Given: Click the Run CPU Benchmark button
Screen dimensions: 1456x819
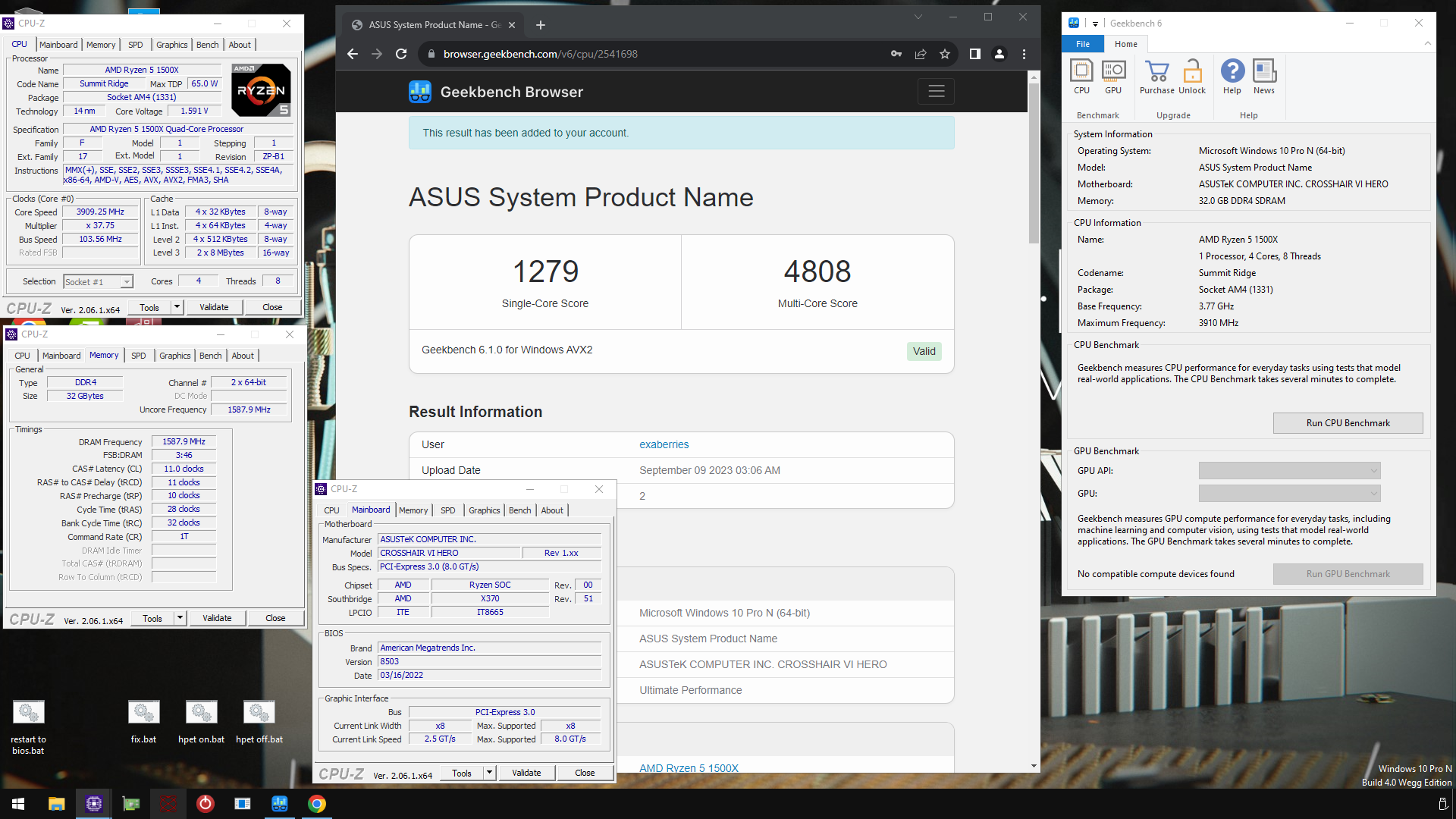Looking at the screenshot, I should click(1348, 423).
